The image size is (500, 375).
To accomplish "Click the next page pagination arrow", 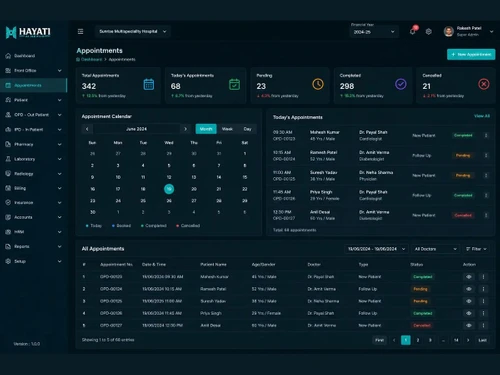I will click(468, 340).
